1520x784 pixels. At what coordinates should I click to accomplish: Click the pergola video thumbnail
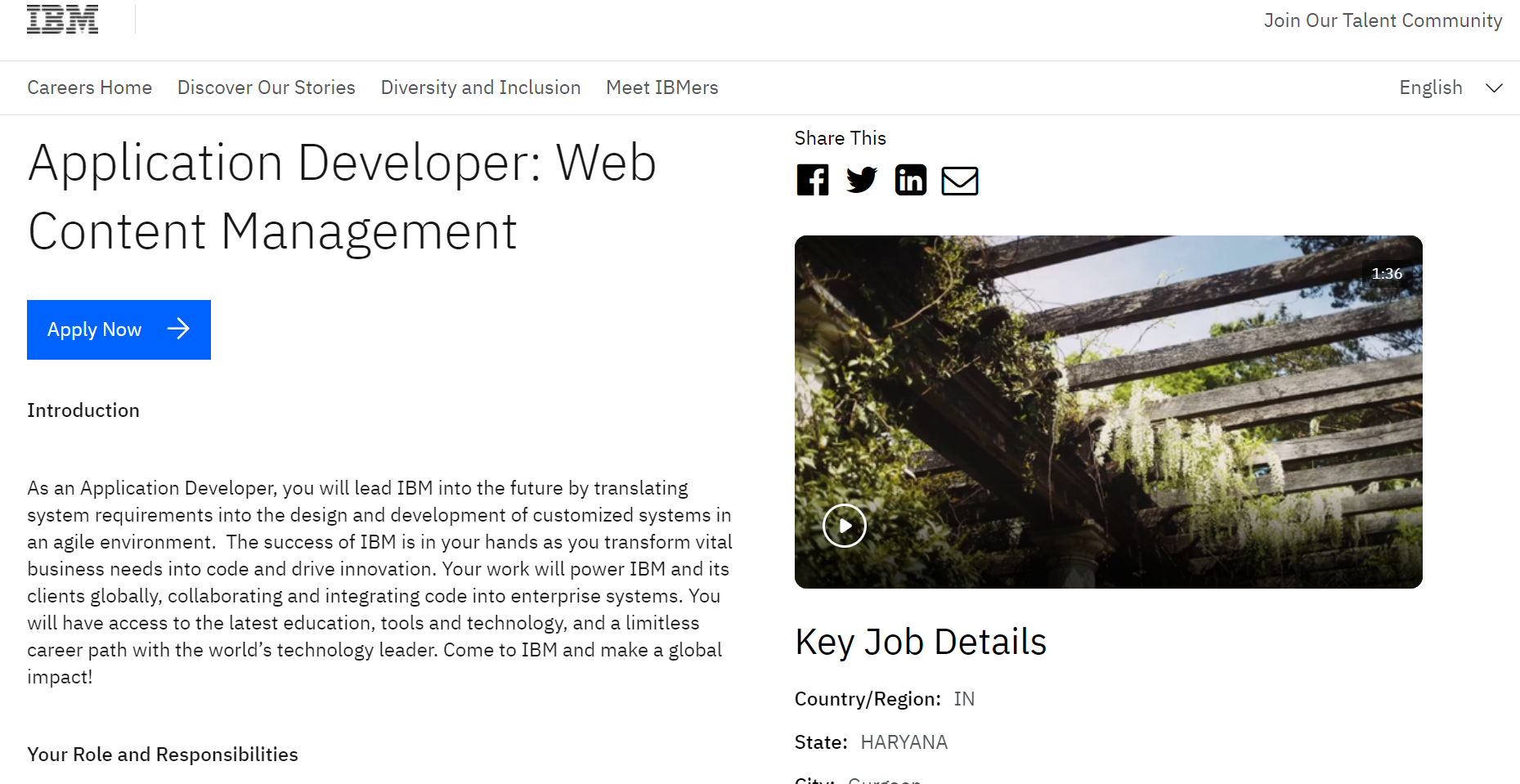(x=1108, y=411)
